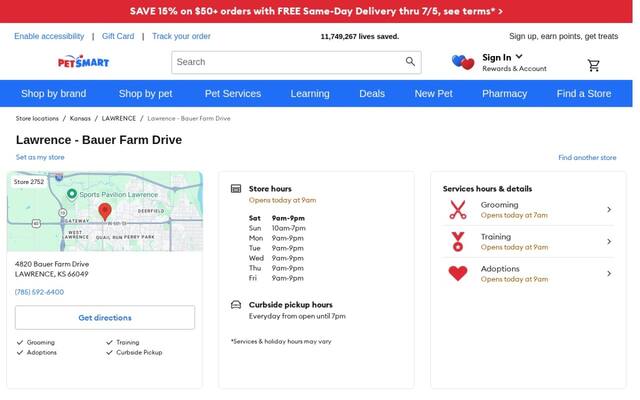Click Enable accessibility link
Screen dimensions: 640x400
pos(49,36)
